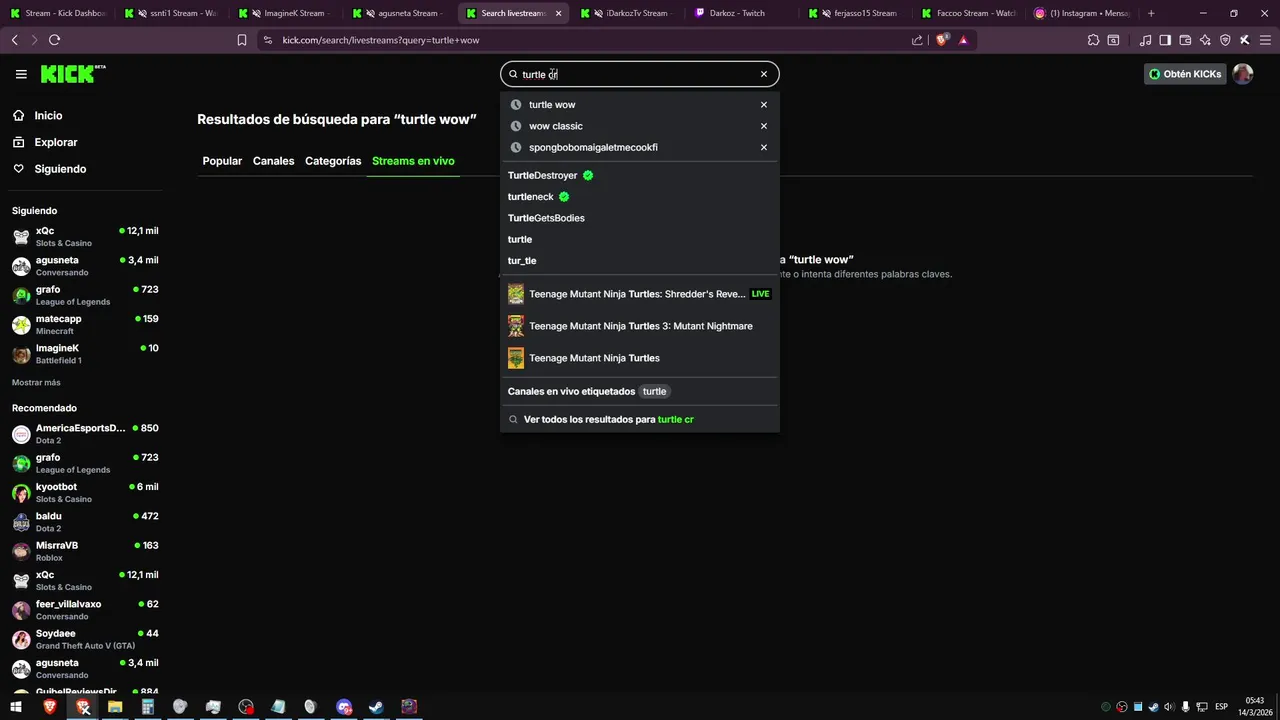The width and height of the screenshot is (1280, 720).
Task: Open Brave music playlist icon
Action: (1146, 40)
